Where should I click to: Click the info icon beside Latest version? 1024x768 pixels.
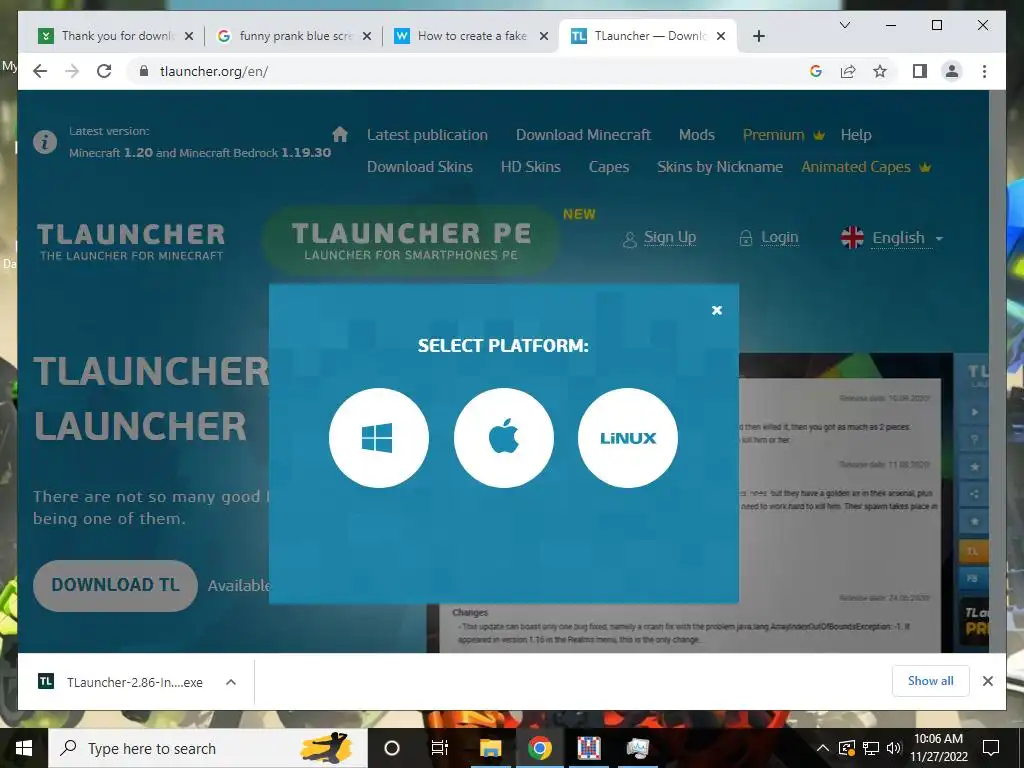point(45,142)
